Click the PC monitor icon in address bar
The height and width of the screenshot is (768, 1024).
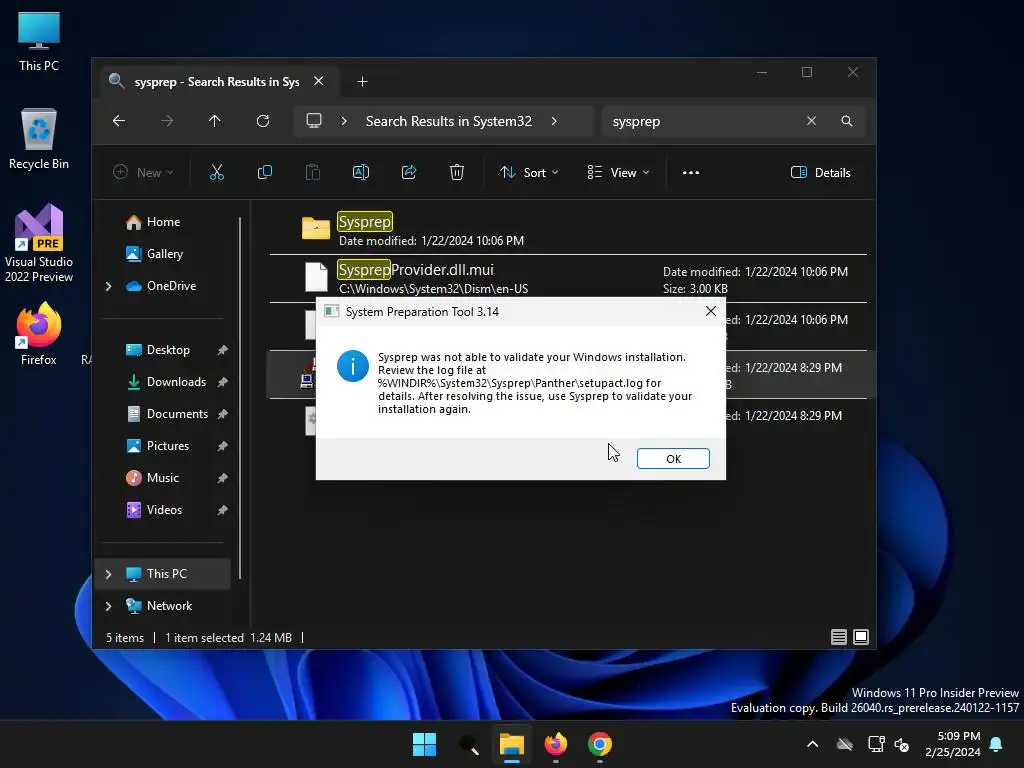(314, 121)
